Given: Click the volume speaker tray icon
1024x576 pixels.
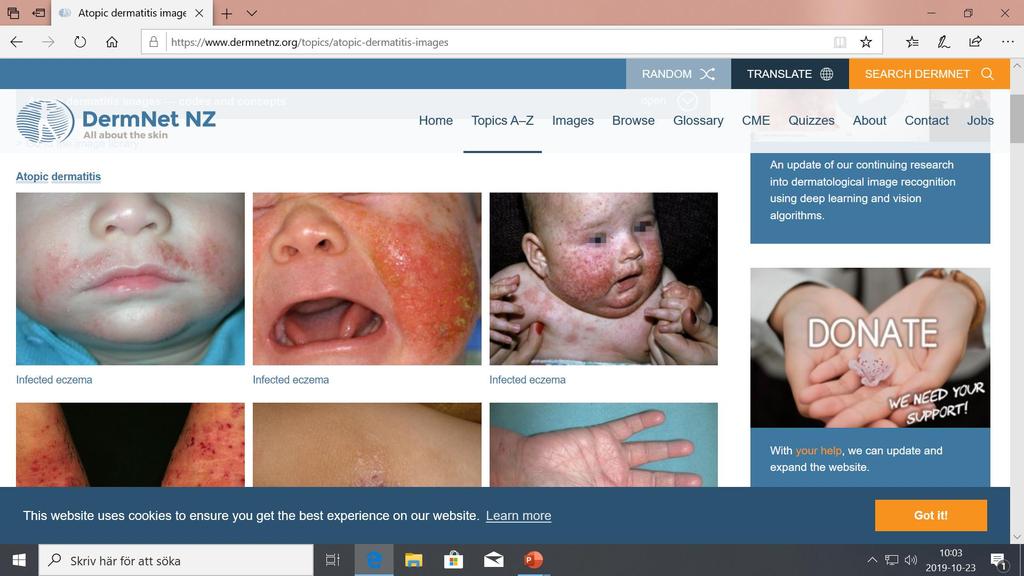Looking at the screenshot, I should click(911, 560).
